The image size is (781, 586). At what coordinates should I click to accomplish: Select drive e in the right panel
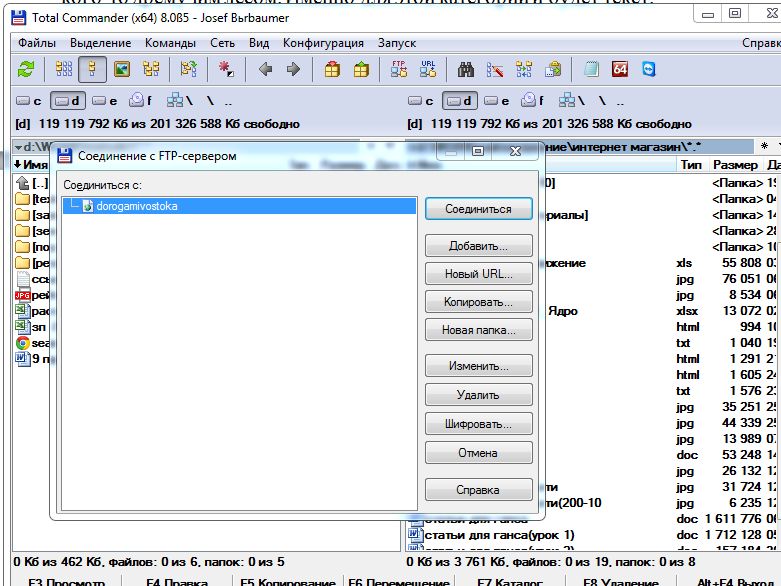click(497, 101)
